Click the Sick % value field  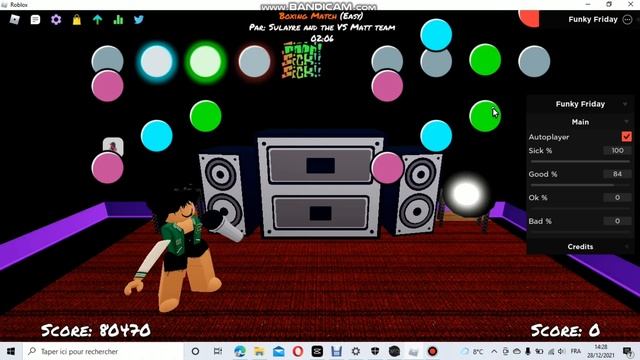pyautogui.click(x=617, y=151)
